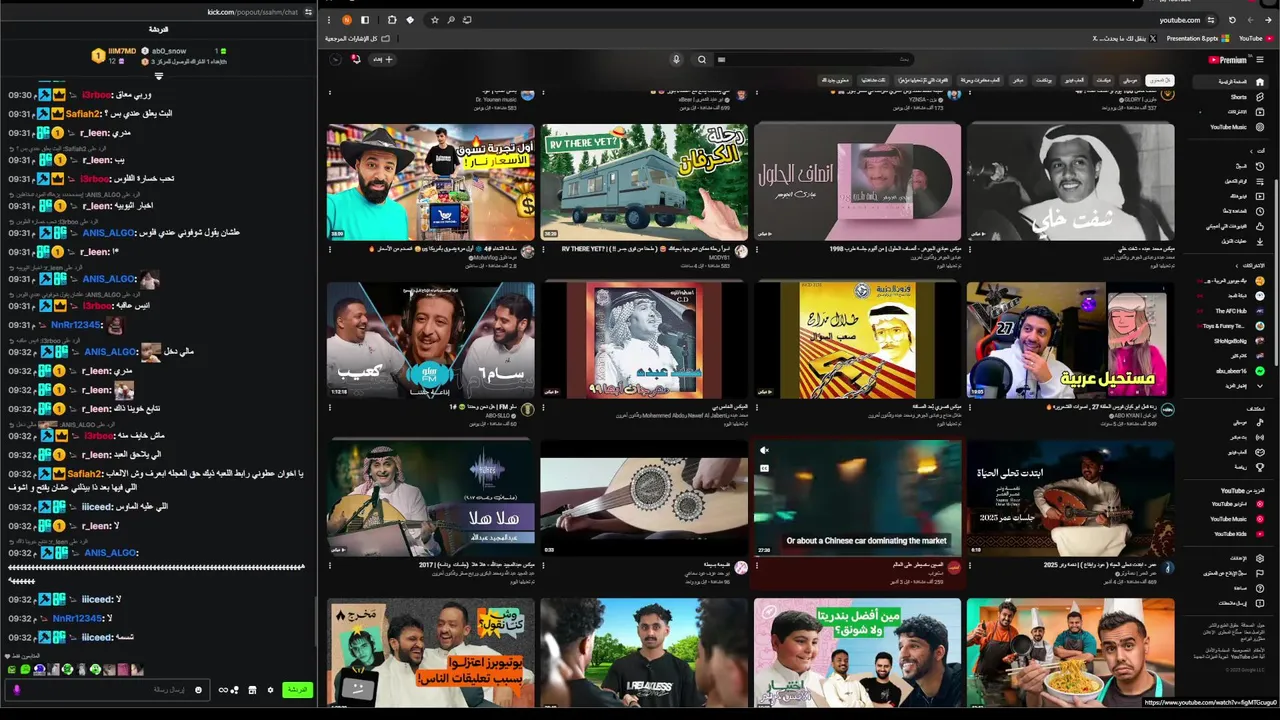Open options menu for grocery cart video

click(x=330, y=249)
